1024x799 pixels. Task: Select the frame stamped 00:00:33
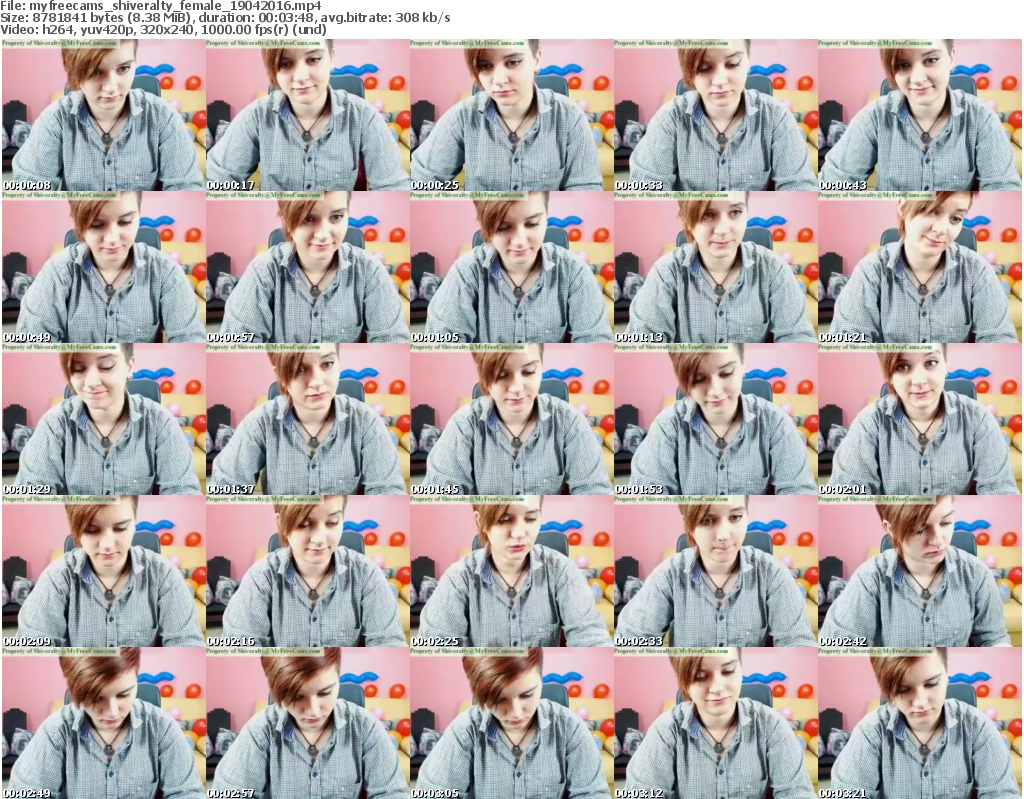[x=715, y=116]
